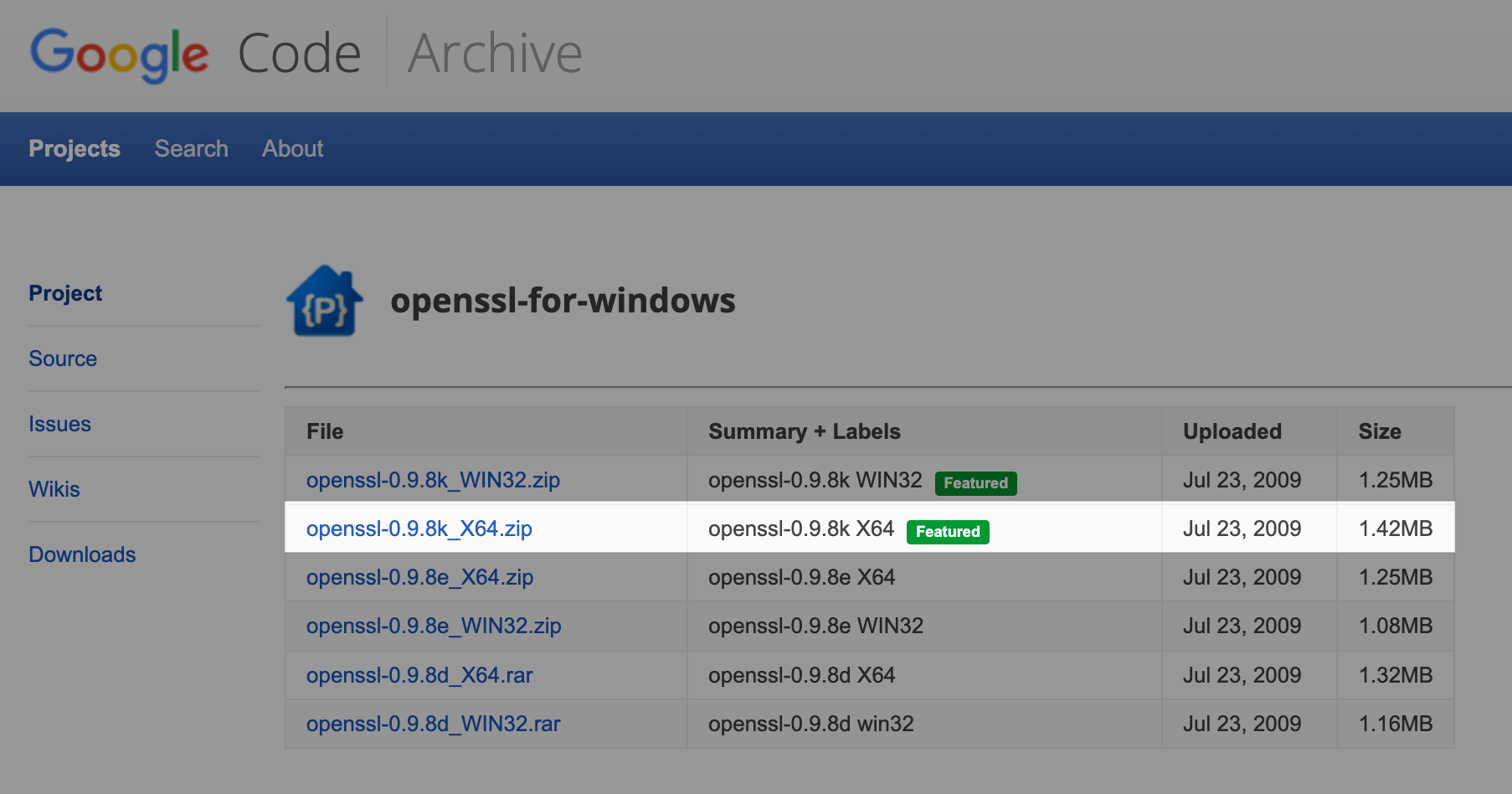Download openssl-0.9.8k_WIN32.zip

coord(433,480)
